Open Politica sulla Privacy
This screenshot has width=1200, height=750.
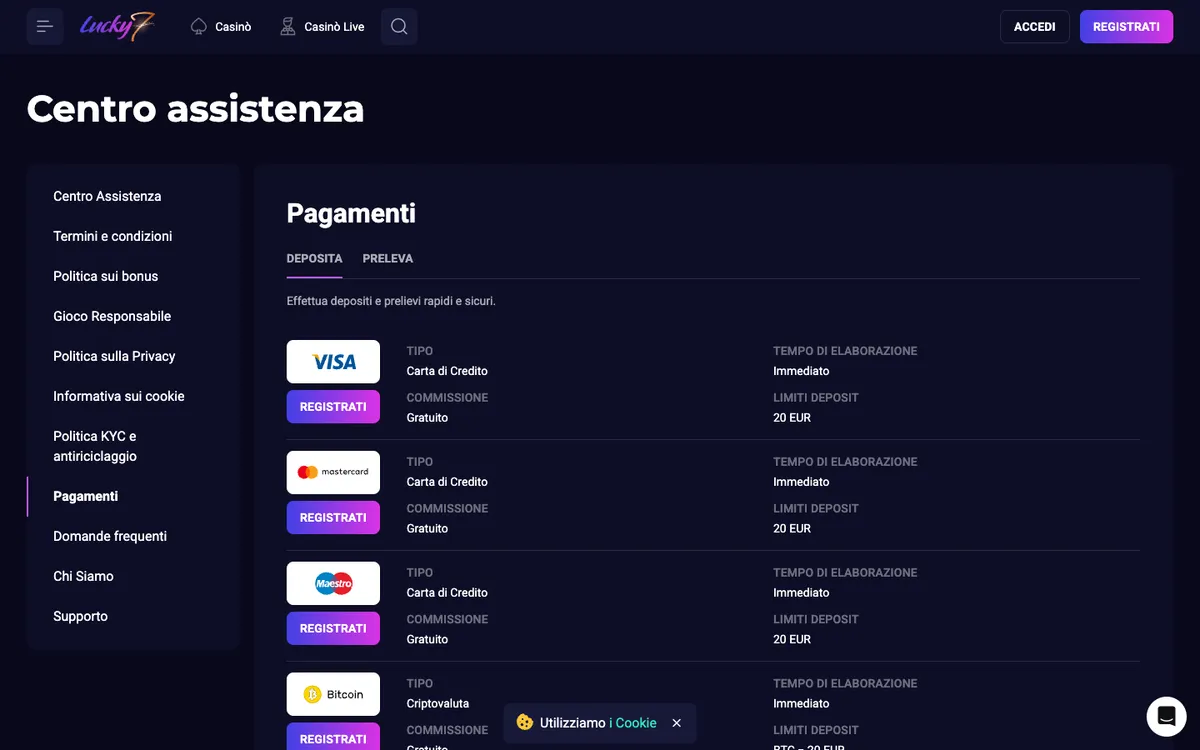click(x=114, y=356)
